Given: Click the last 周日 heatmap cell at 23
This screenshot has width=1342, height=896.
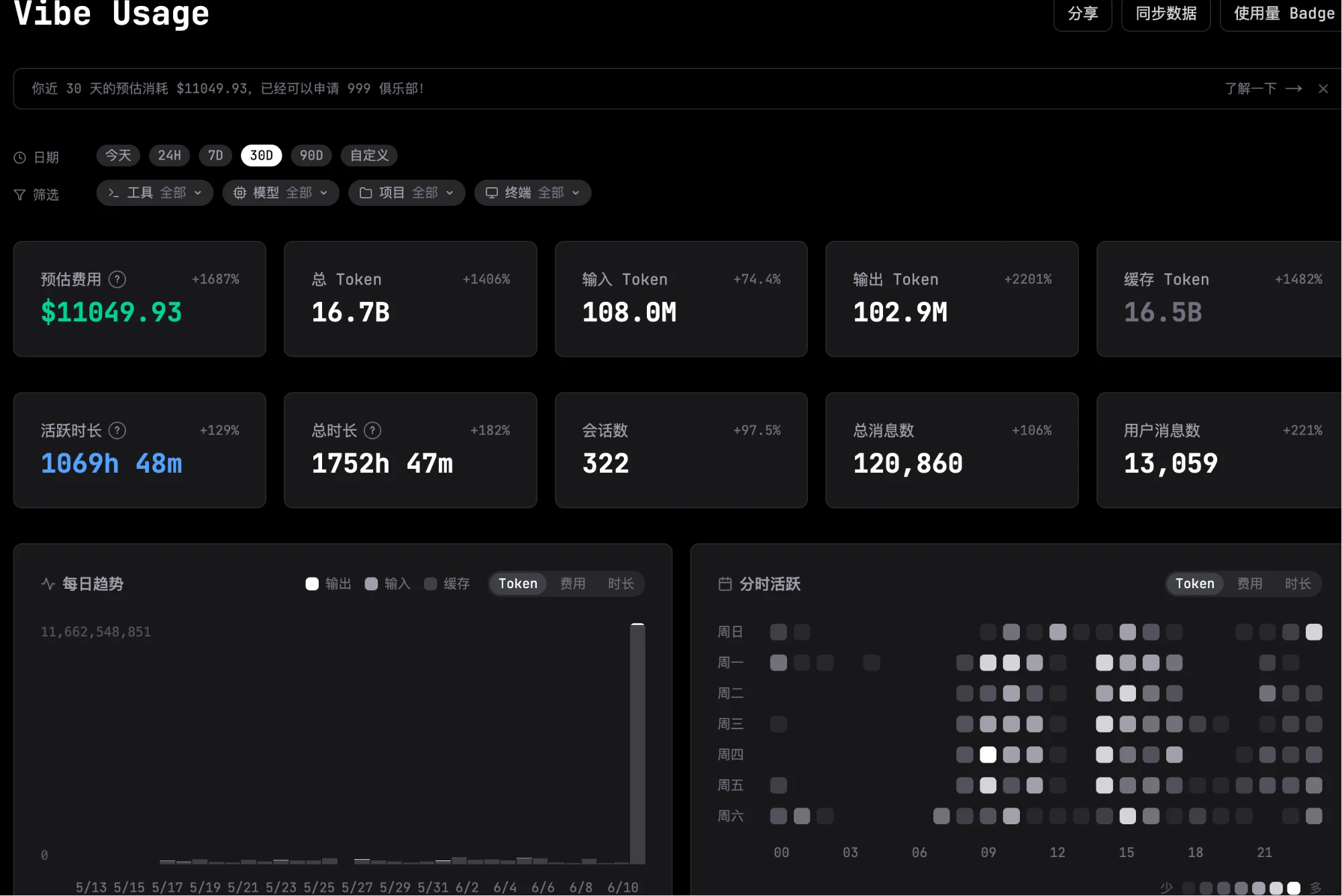Looking at the screenshot, I should coord(1314,632).
